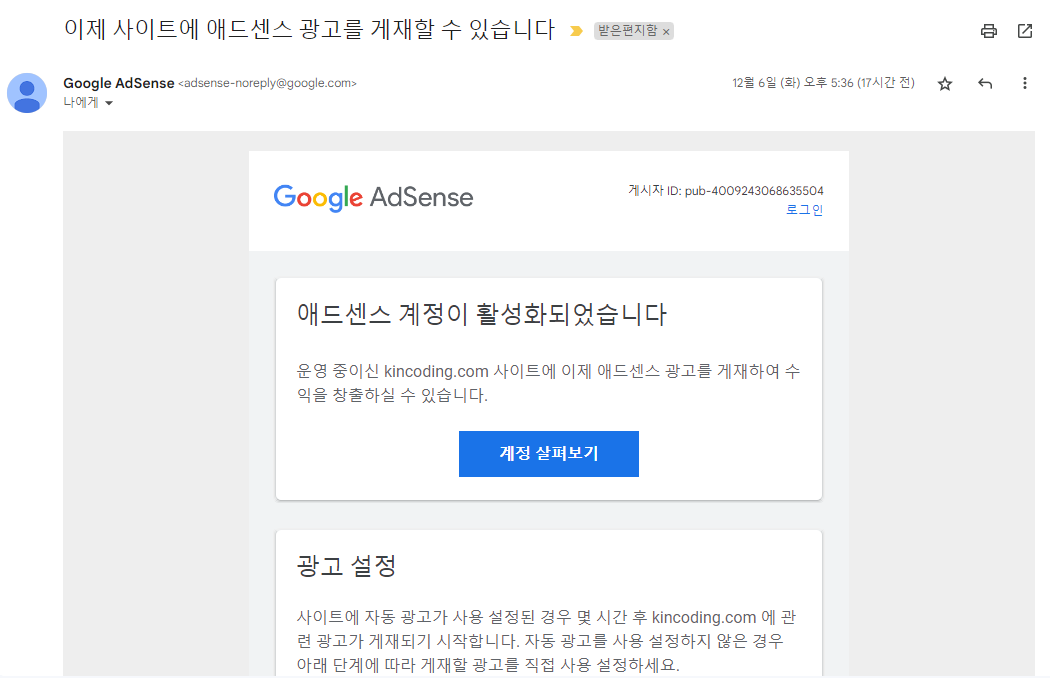Click the print icon to print this email
Screen dimensions: 1050x678
click(988, 31)
